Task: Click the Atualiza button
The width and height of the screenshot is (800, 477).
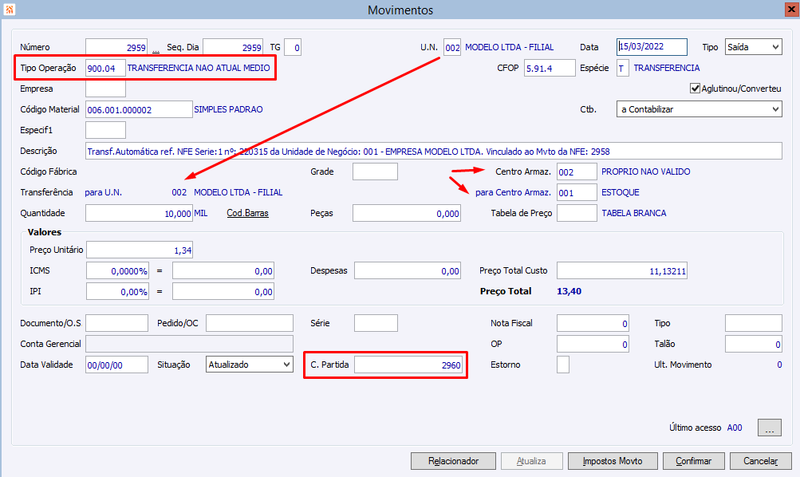Action: tap(532, 461)
